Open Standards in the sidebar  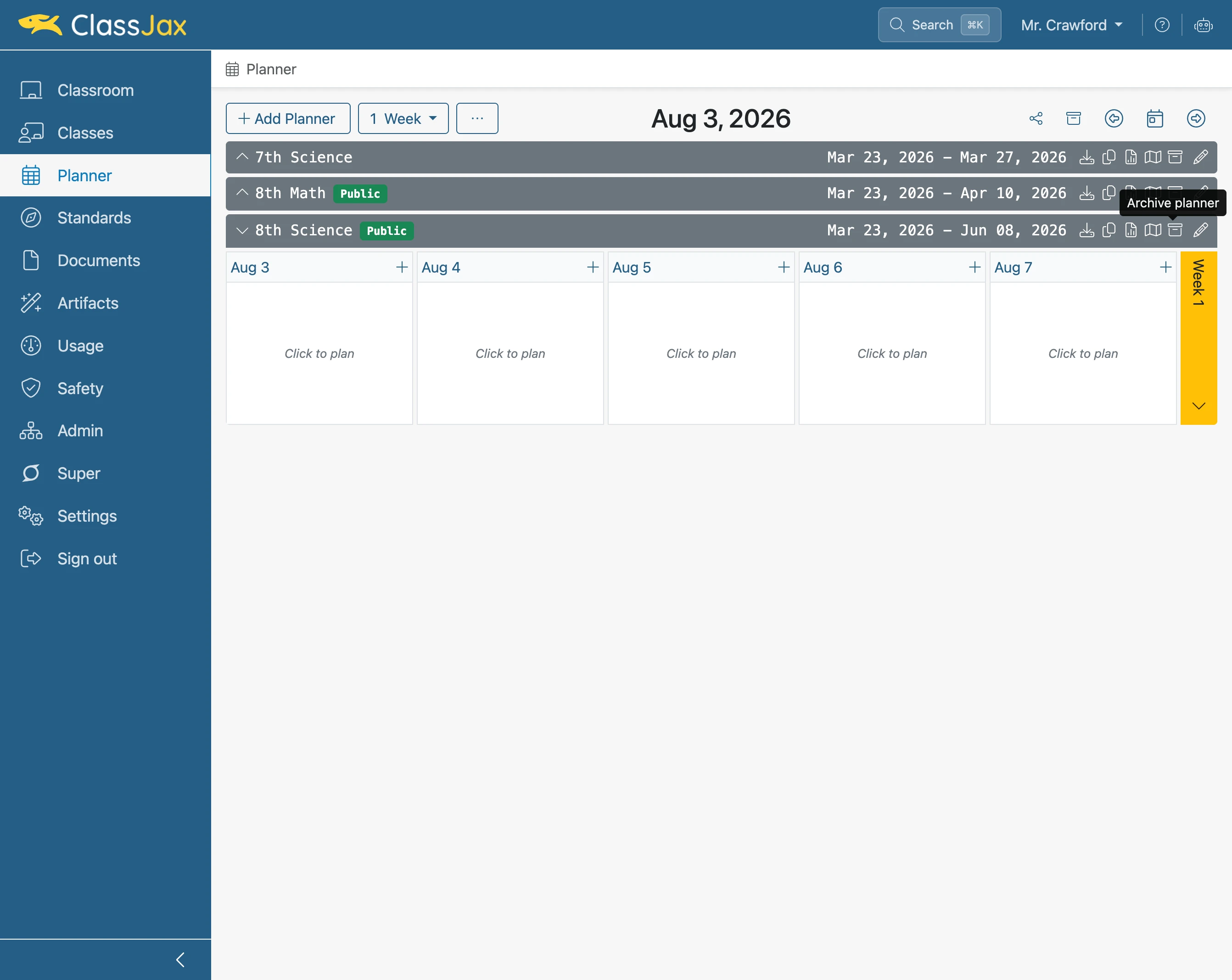click(x=105, y=217)
